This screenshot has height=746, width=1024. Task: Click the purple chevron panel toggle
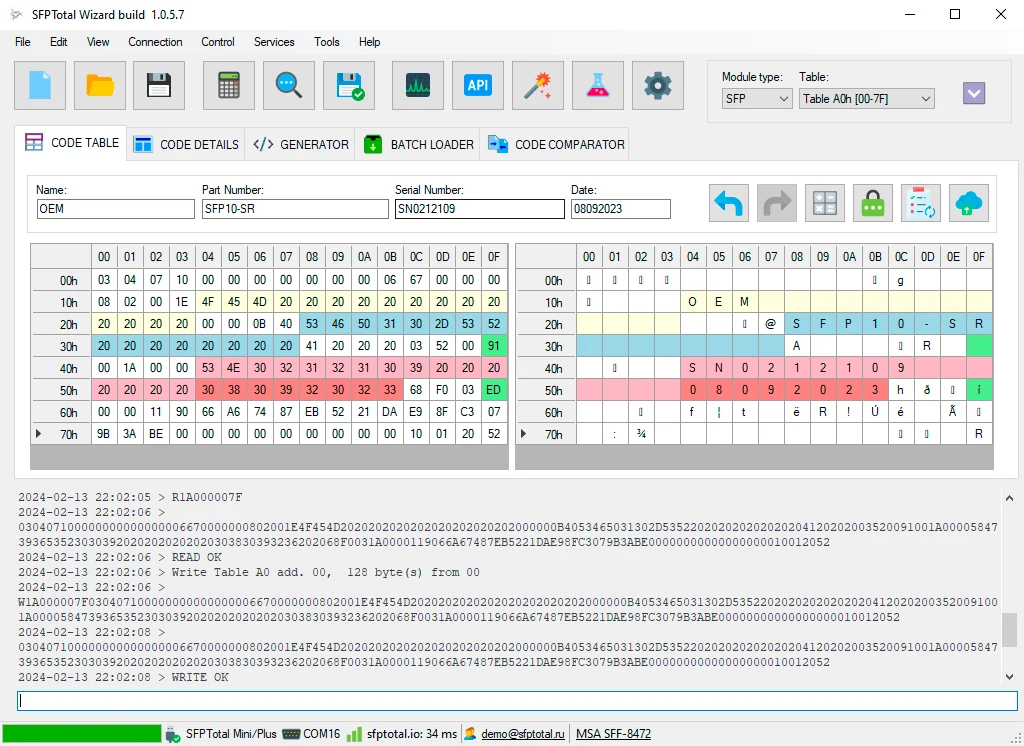[x=974, y=93]
